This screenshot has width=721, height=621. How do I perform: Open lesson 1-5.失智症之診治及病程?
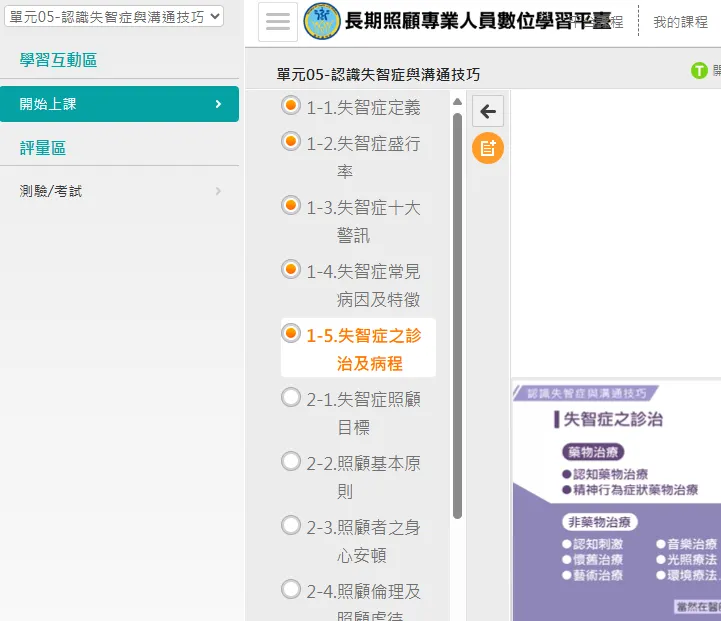click(363, 349)
